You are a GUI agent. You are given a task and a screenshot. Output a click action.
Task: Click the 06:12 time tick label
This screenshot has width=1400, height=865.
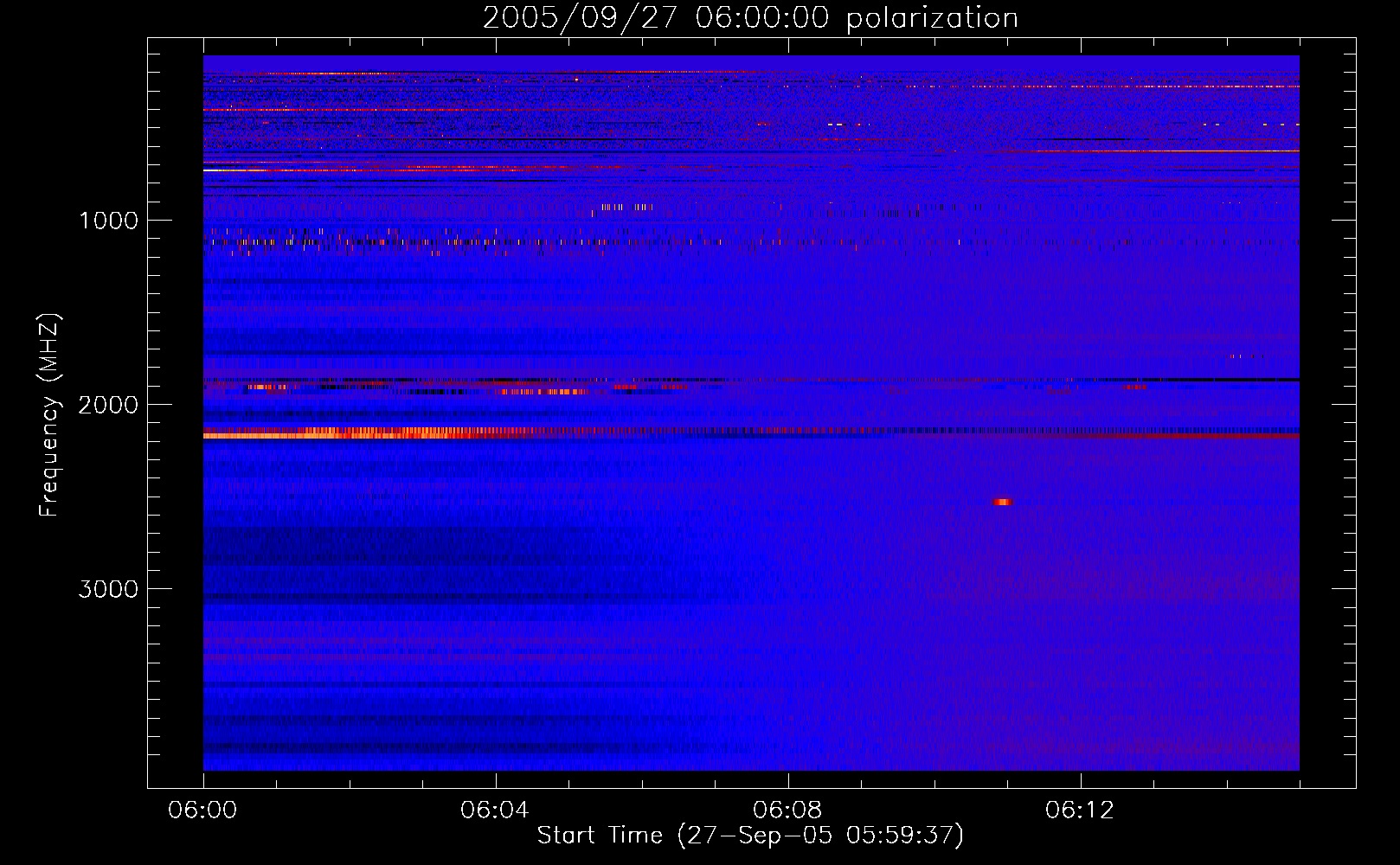tap(1080, 811)
